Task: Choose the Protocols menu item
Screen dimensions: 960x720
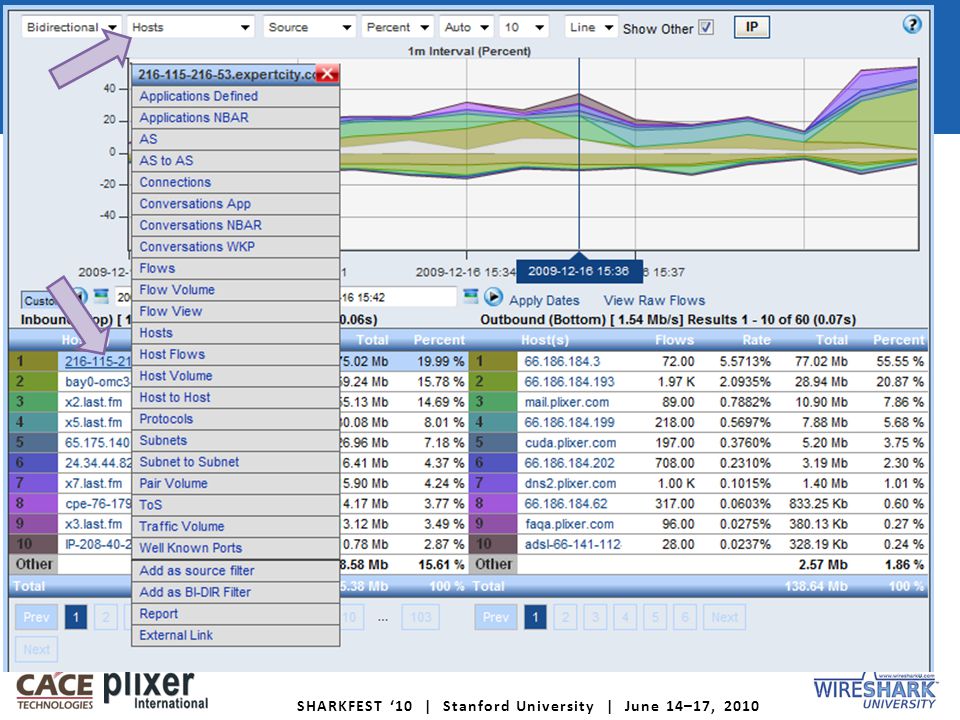Action: (236, 419)
